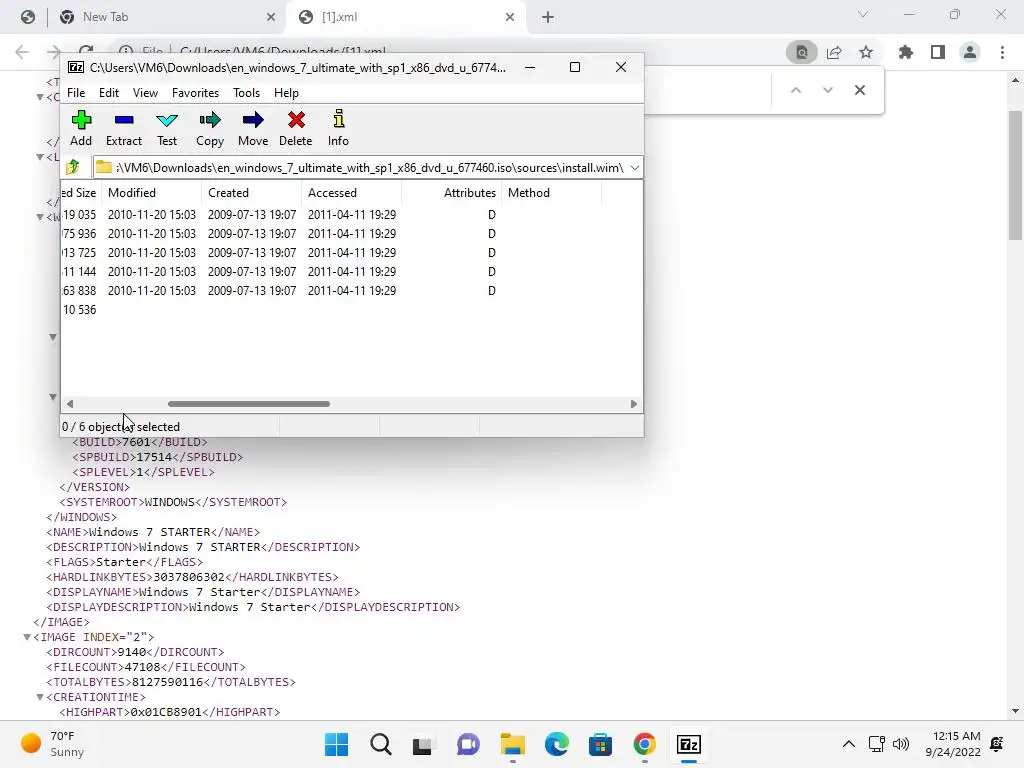Open the Info tool

coord(338,128)
